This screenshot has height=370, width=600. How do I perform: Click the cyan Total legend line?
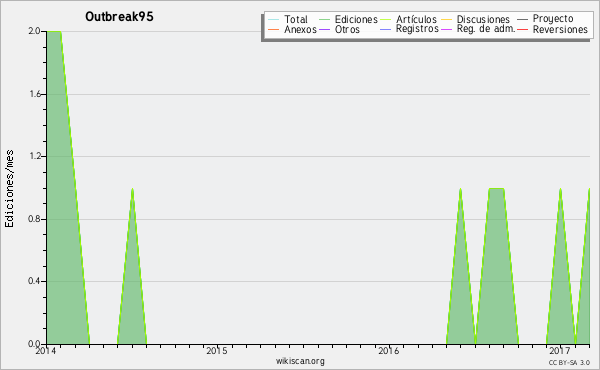pos(274,19)
